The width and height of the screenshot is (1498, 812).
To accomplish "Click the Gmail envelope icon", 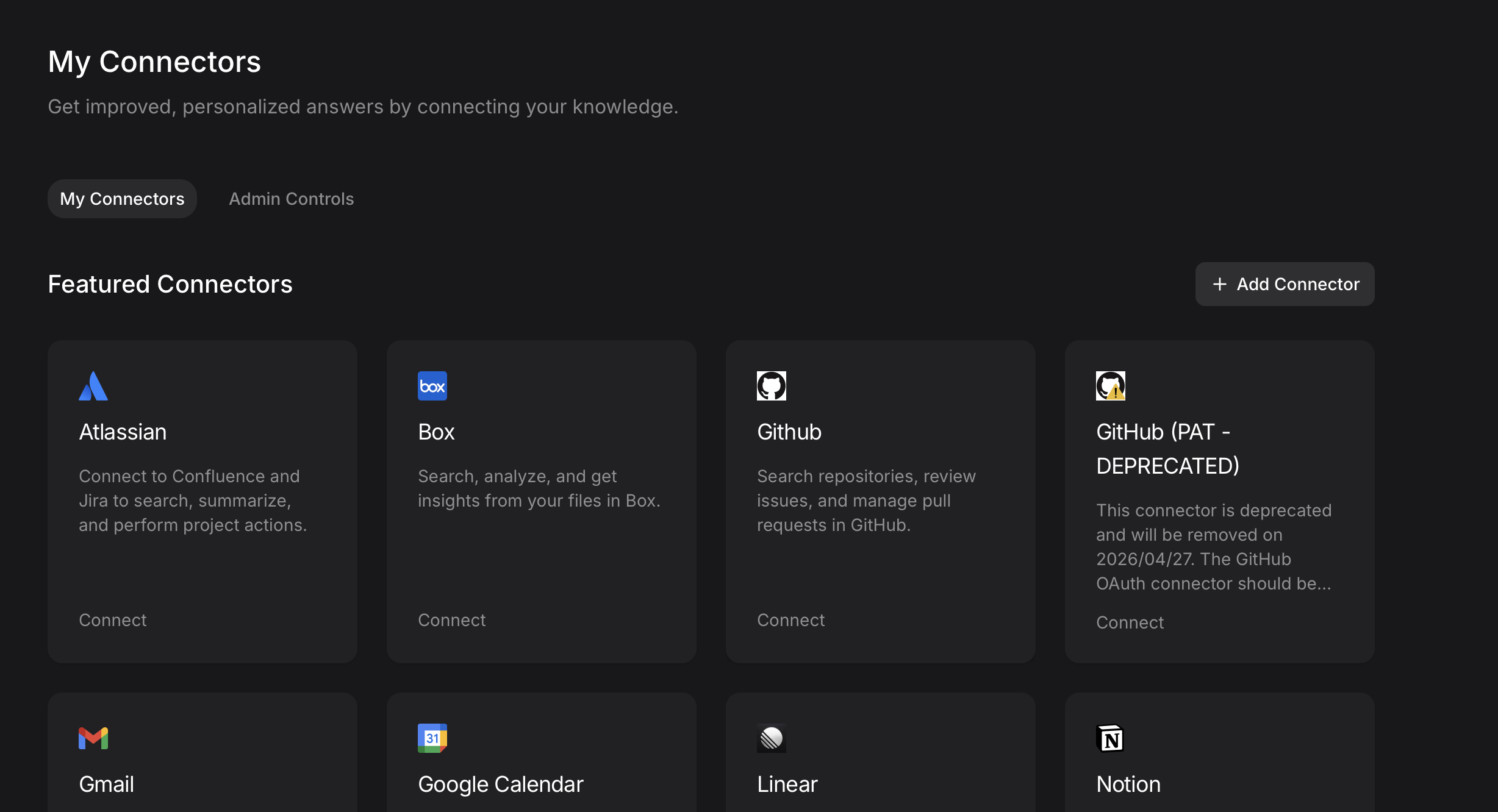I will coord(93,738).
